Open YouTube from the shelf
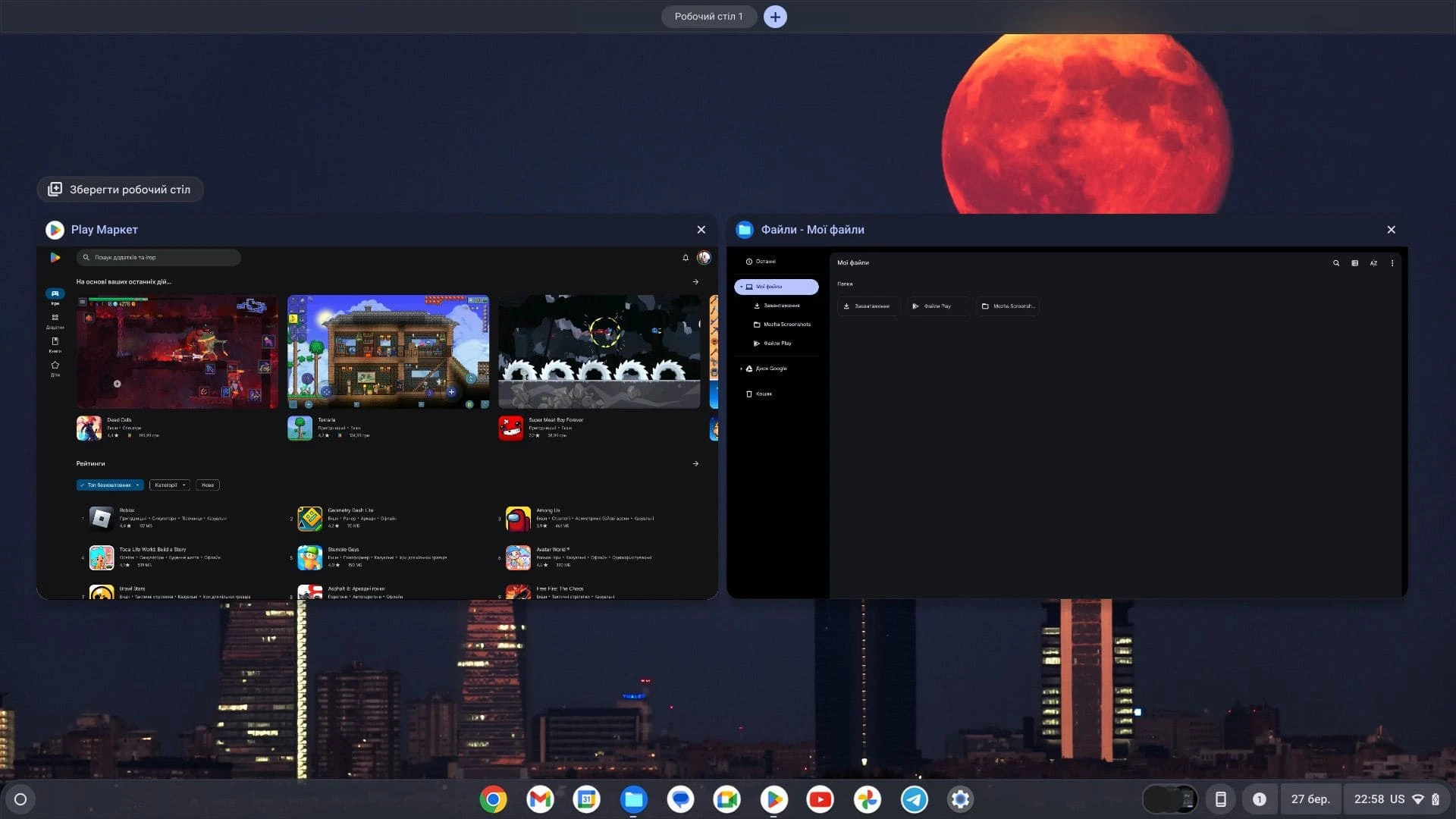 pos(820,799)
